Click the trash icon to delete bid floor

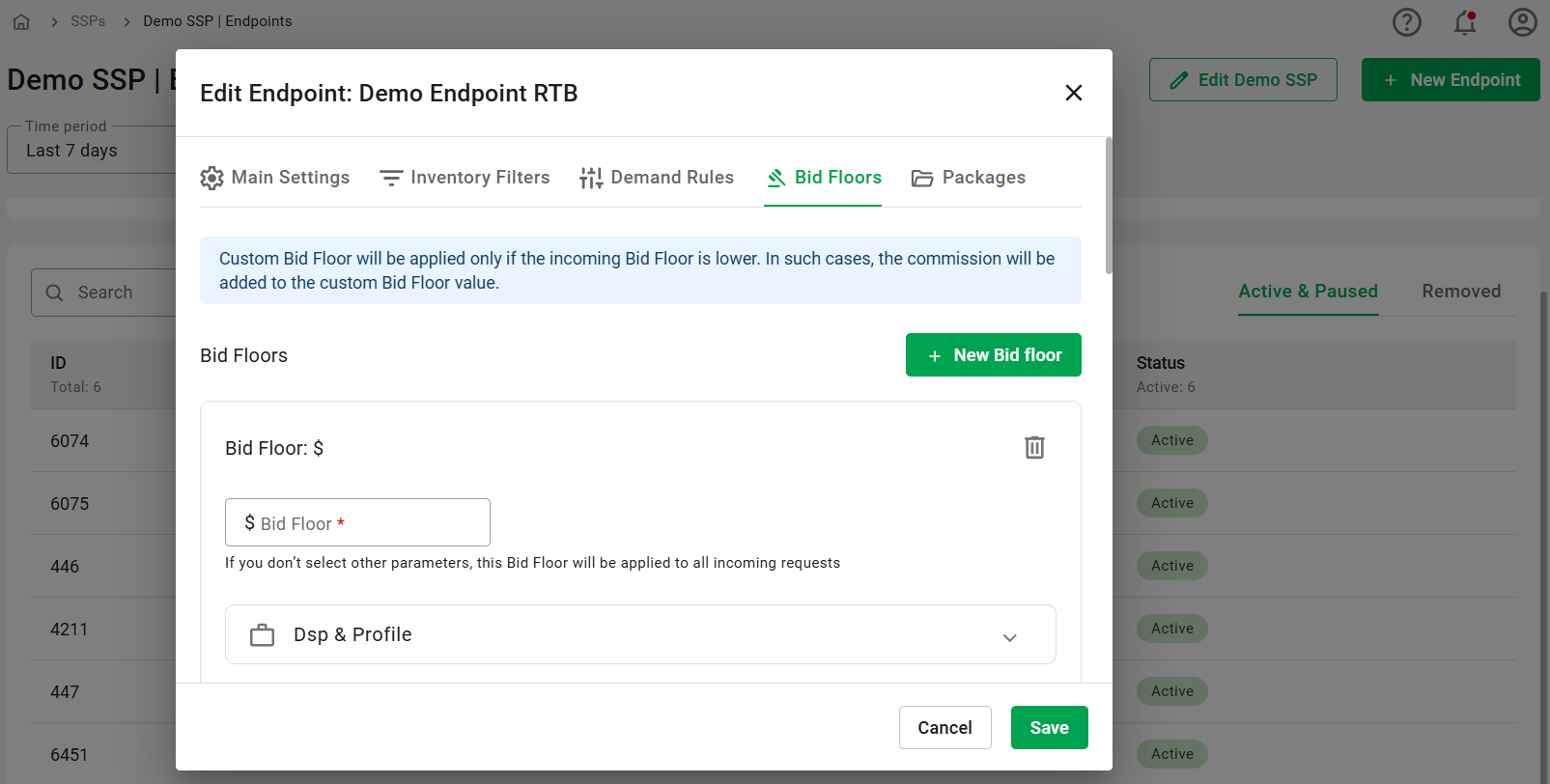pos(1034,447)
